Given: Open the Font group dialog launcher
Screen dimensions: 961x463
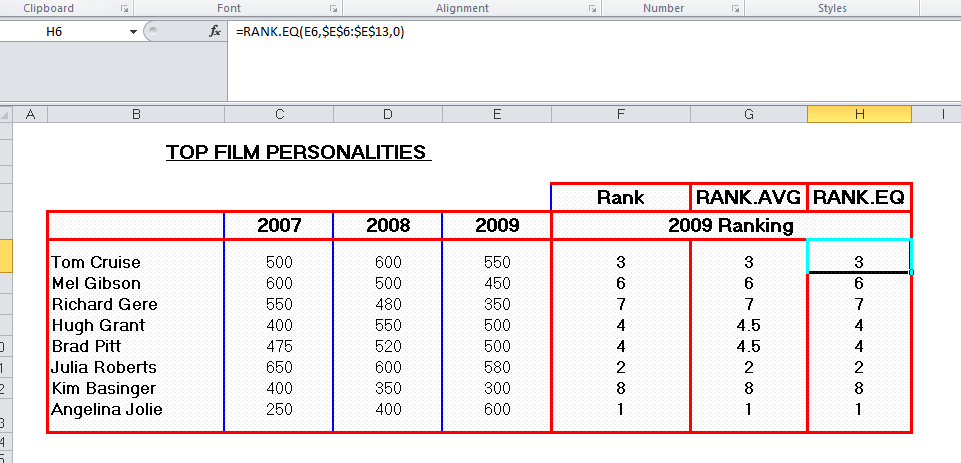Looking at the screenshot, I should point(333,9).
